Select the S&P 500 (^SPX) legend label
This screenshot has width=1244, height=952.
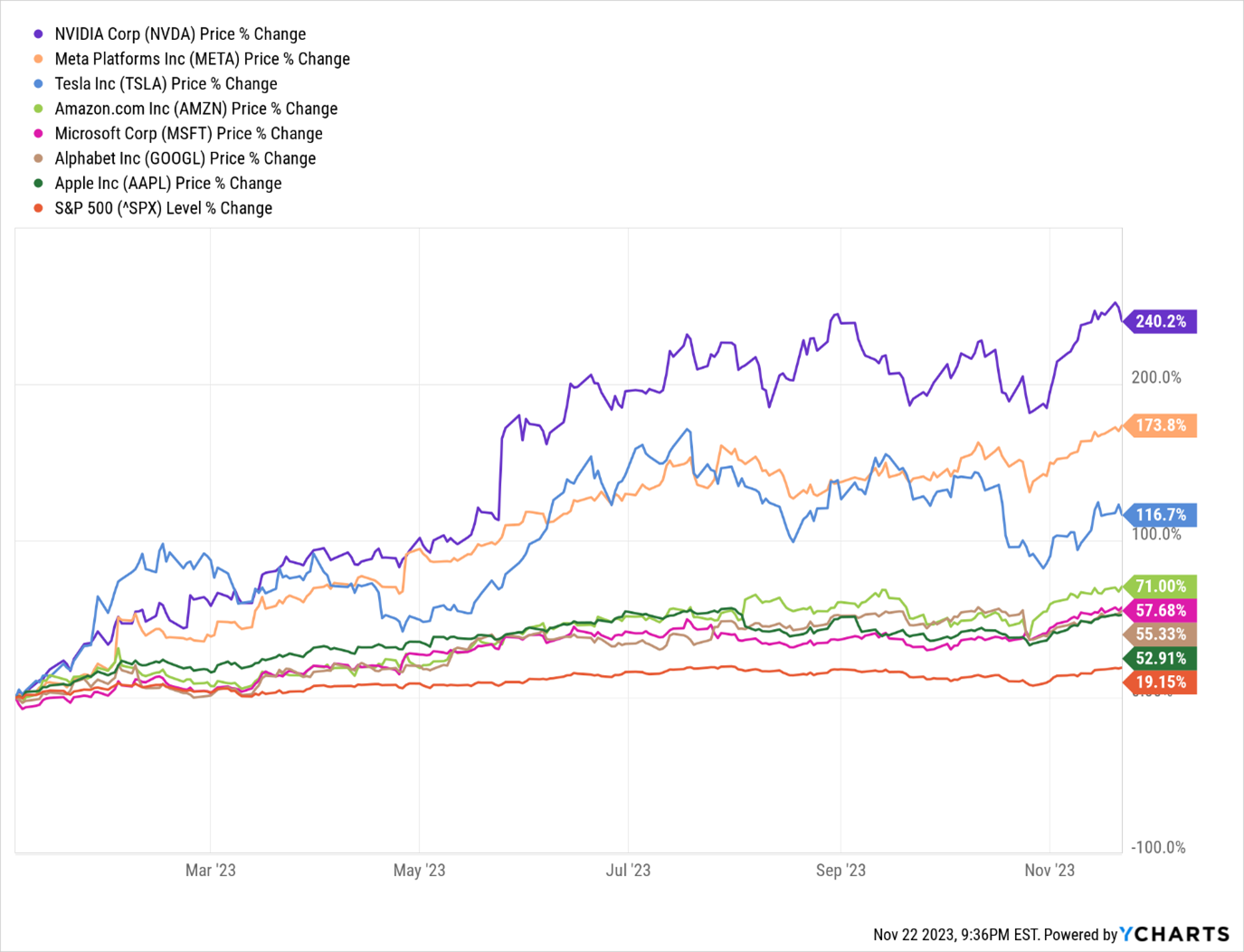click(163, 208)
